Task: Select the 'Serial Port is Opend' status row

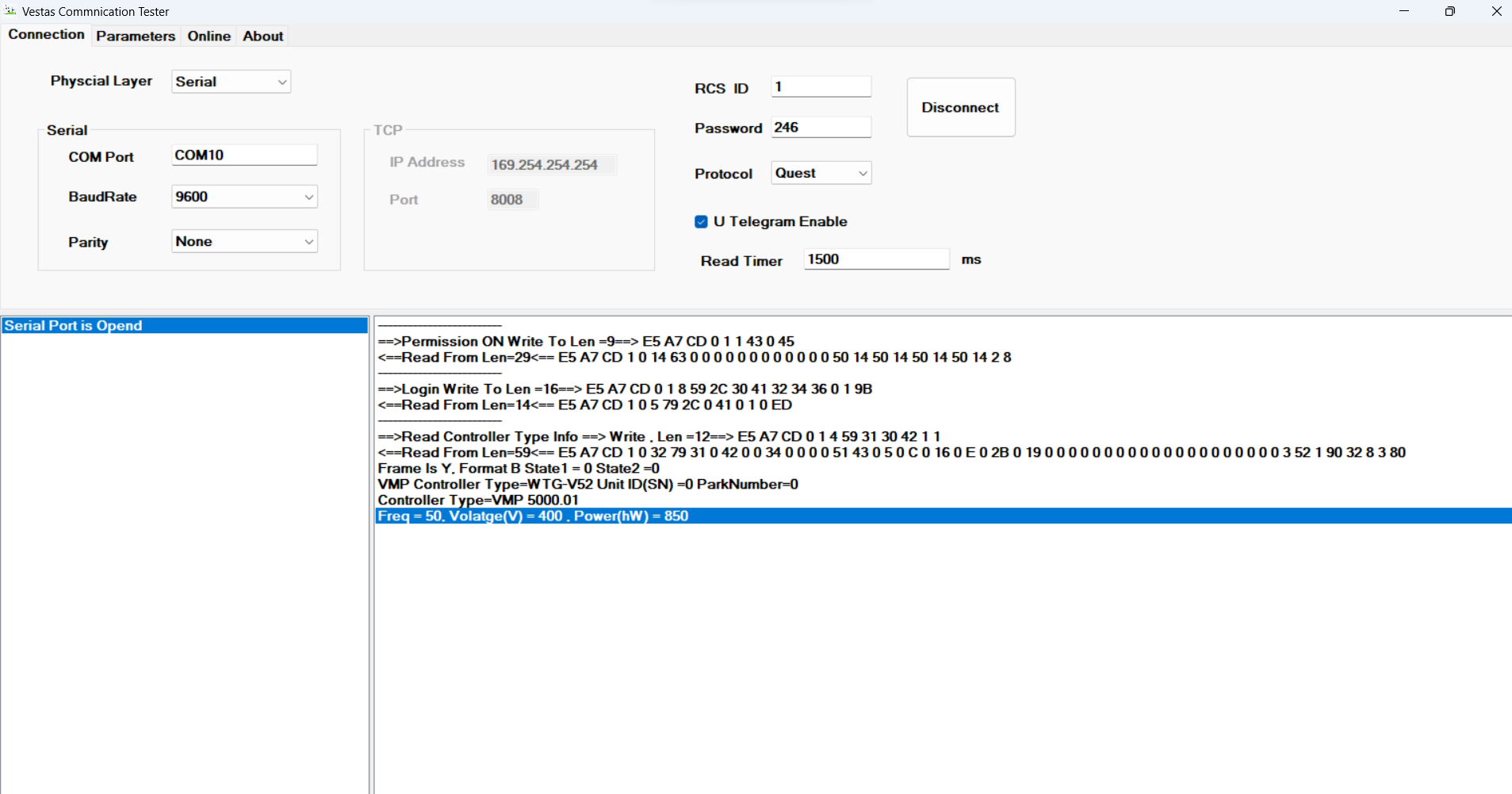Action: coord(185,325)
